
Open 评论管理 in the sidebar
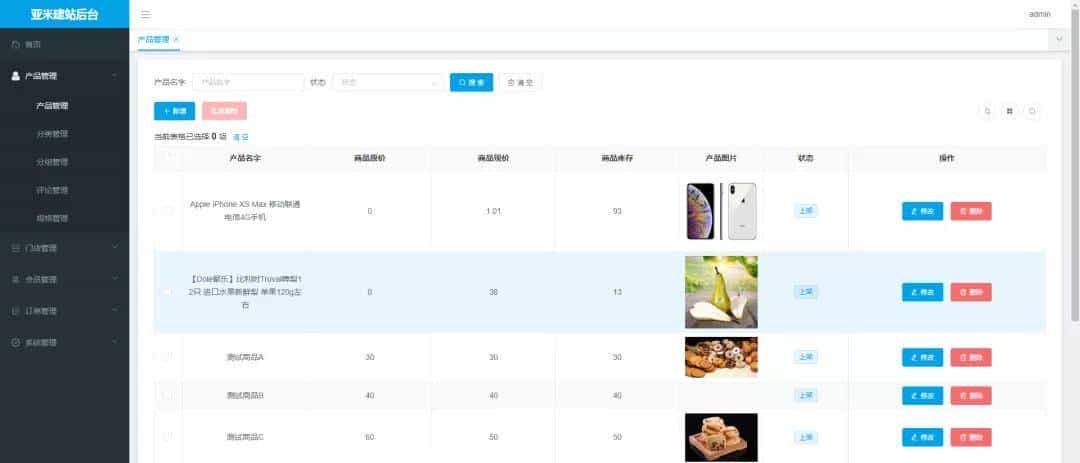pos(64,190)
